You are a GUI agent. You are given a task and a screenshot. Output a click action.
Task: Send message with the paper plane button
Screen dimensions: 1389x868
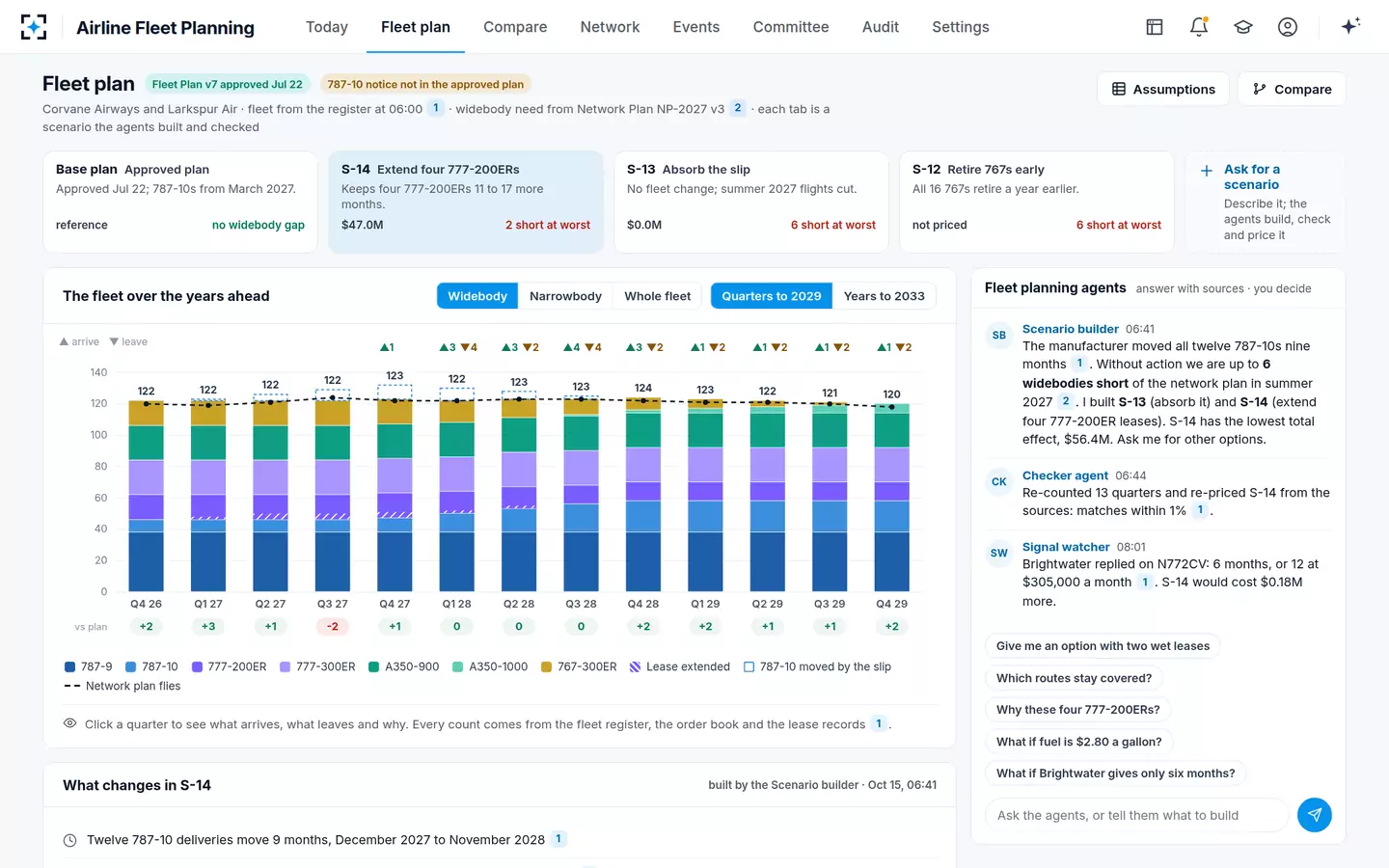(1315, 815)
